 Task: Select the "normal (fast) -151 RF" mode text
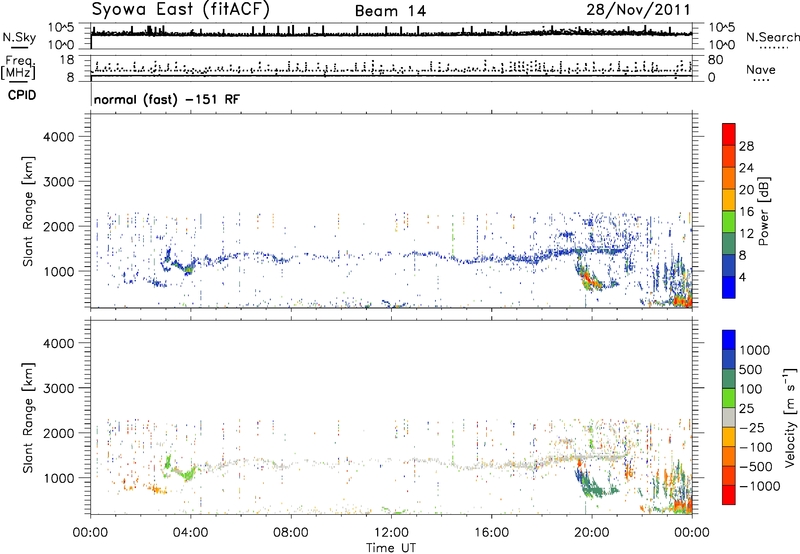(166, 99)
